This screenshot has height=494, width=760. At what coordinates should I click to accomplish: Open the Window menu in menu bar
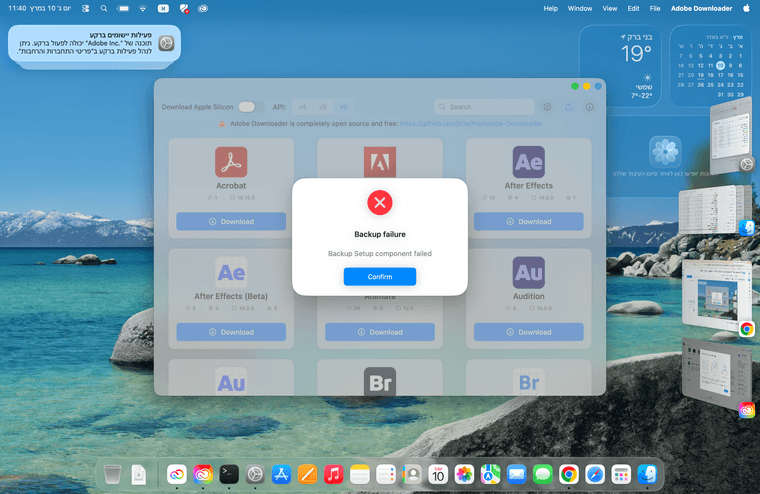coord(579,8)
